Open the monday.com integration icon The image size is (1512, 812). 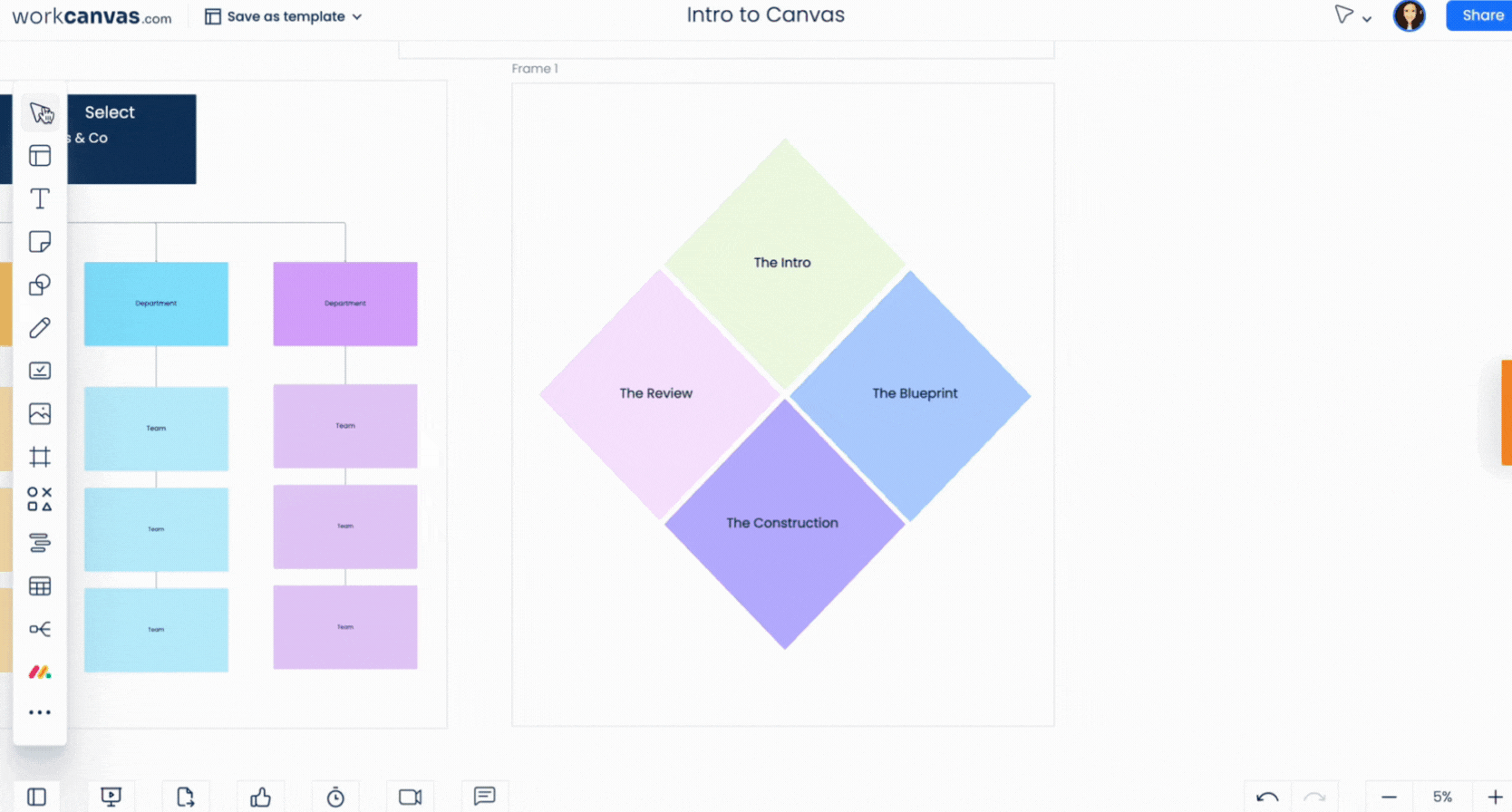(40, 672)
